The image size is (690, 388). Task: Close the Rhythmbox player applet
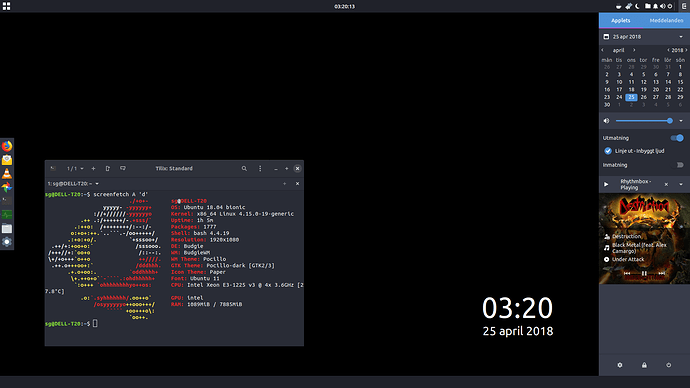pyautogui.click(x=666, y=185)
